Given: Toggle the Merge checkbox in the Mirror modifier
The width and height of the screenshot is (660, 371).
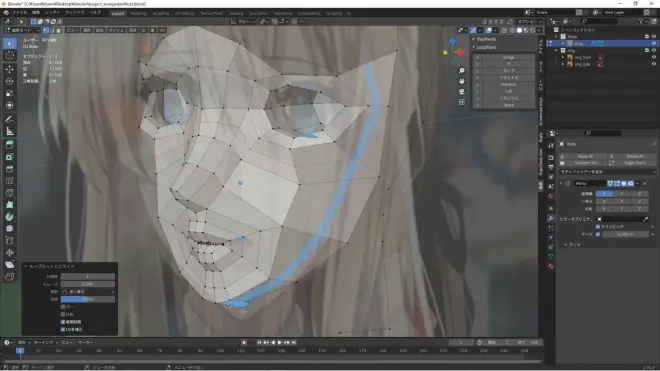Looking at the screenshot, I should point(598,234).
